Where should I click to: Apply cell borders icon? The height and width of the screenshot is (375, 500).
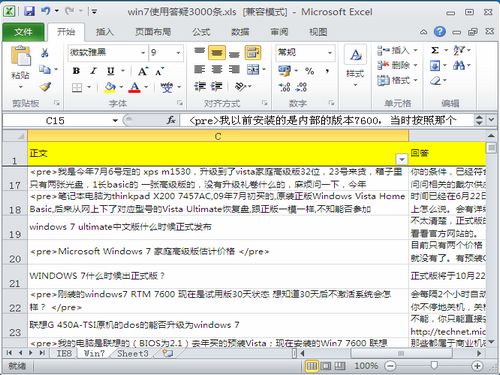[77, 87]
